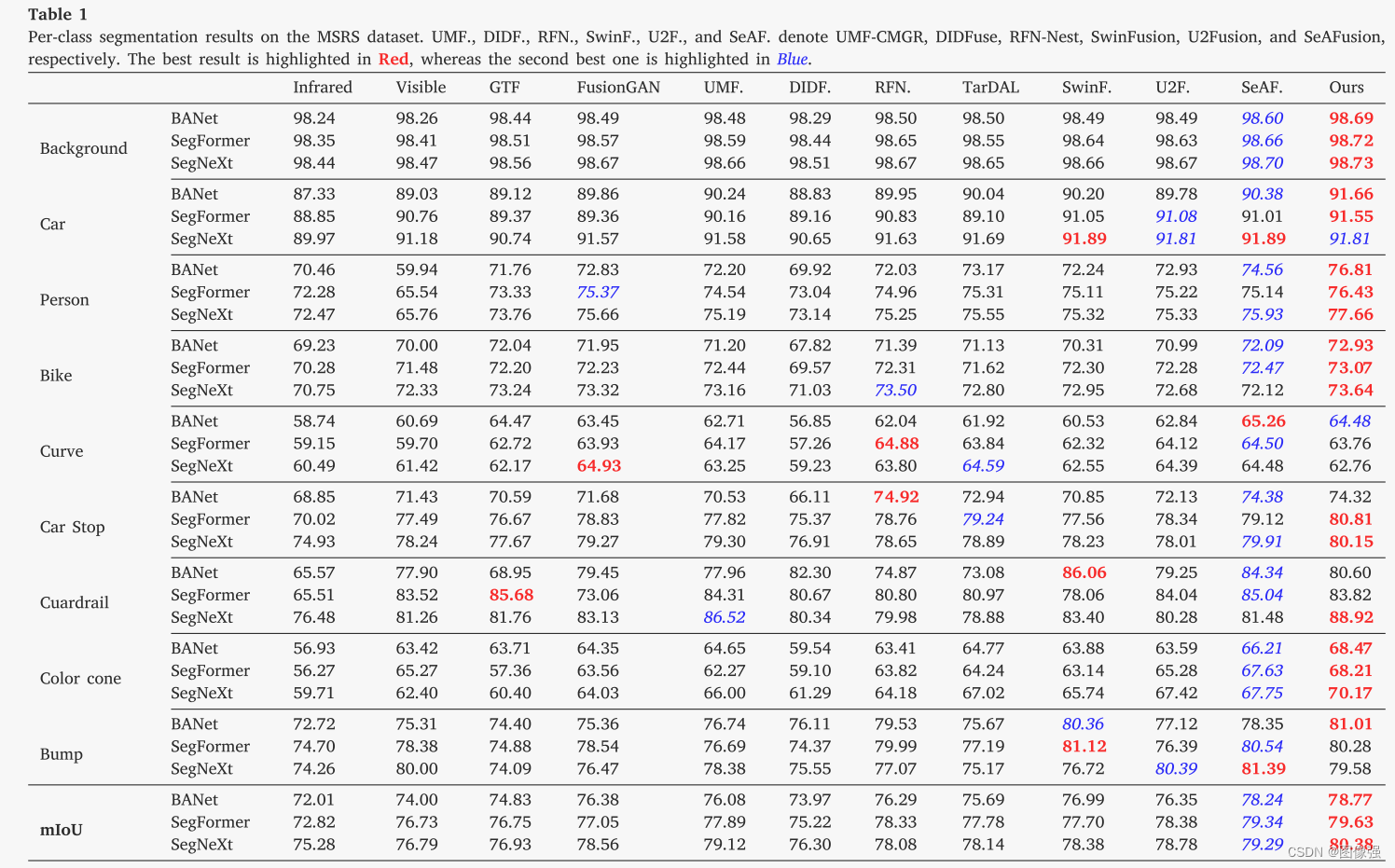Screen dimensions: 1395x868
Task: Select the red mIoU value 79.63
Action: coord(1351,822)
